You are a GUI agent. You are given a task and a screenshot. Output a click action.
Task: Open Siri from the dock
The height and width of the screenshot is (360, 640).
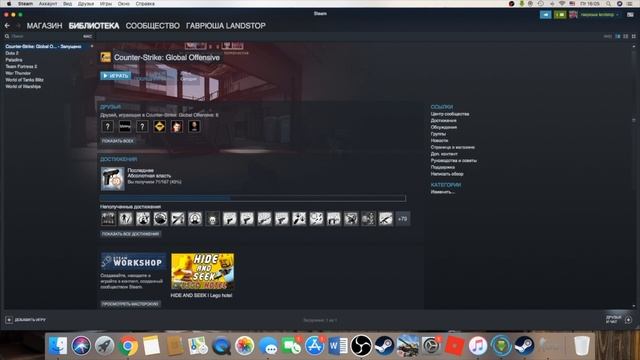81,346
